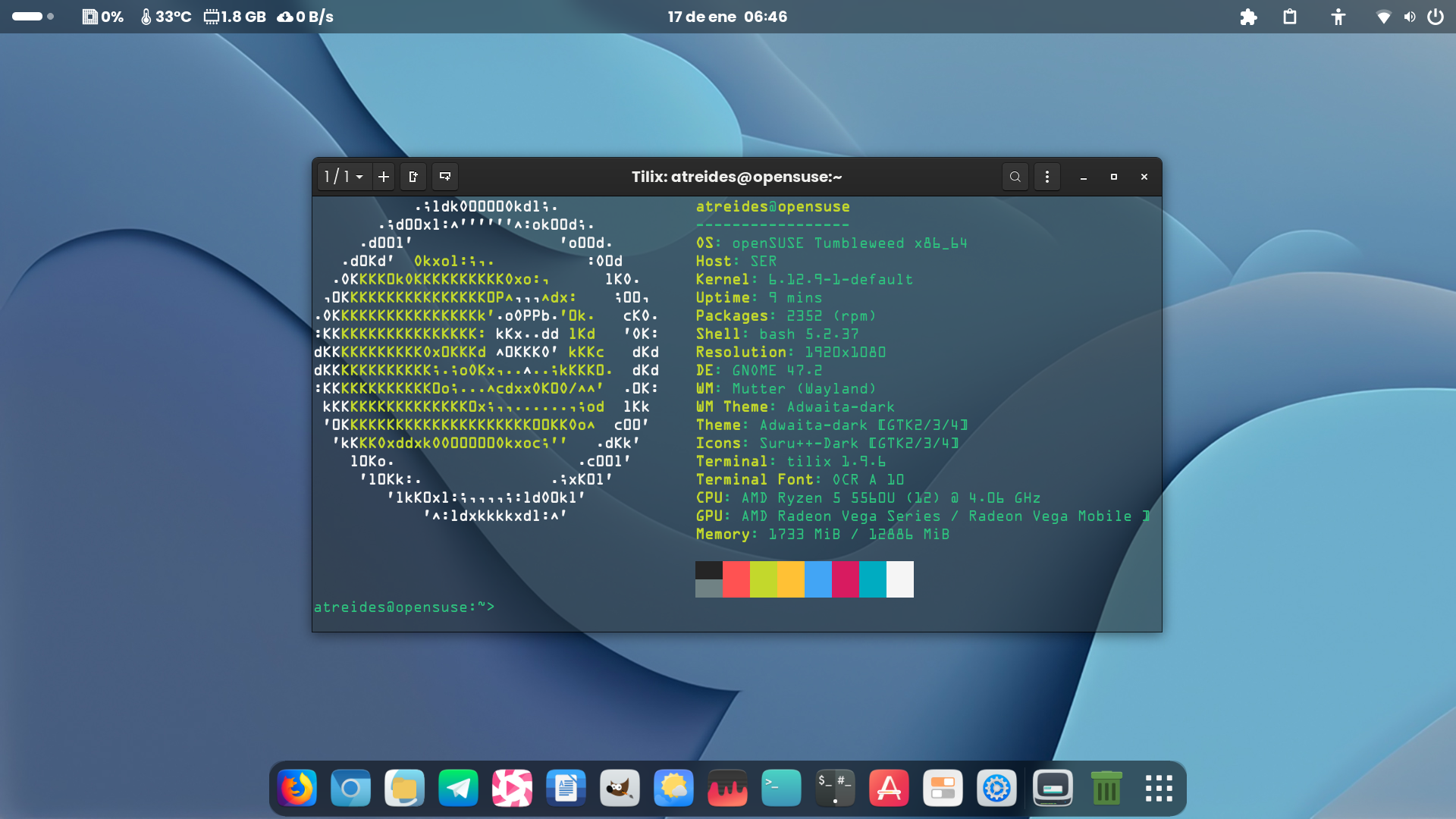This screenshot has width=1456, height=819.
Task: Open the blue gear Settings app
Action: coord(996,789)
